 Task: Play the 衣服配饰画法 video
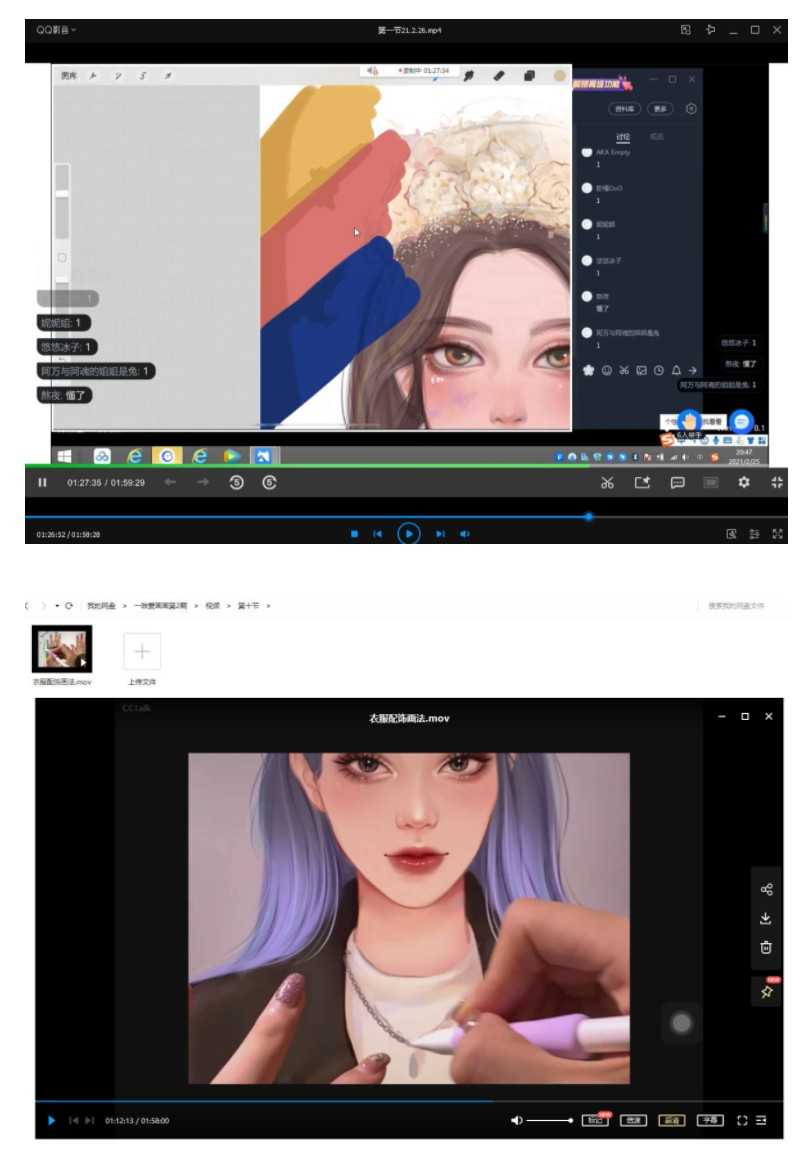(x=52, y=1120)
